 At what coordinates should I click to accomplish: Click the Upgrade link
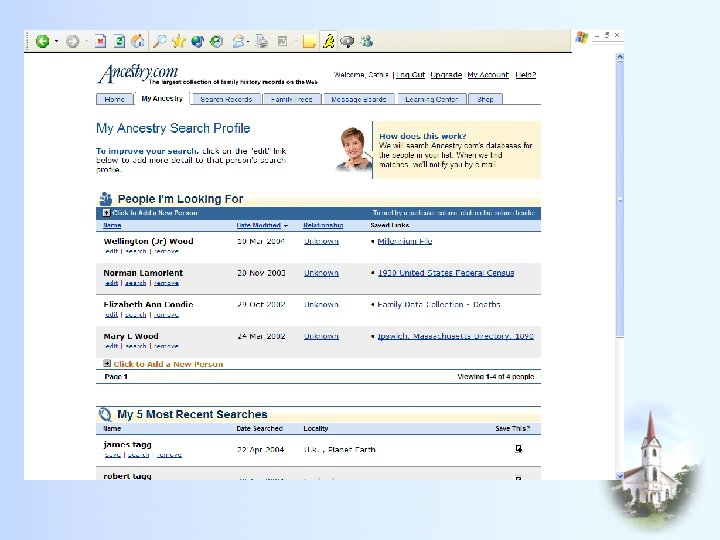tap(446, 74)
